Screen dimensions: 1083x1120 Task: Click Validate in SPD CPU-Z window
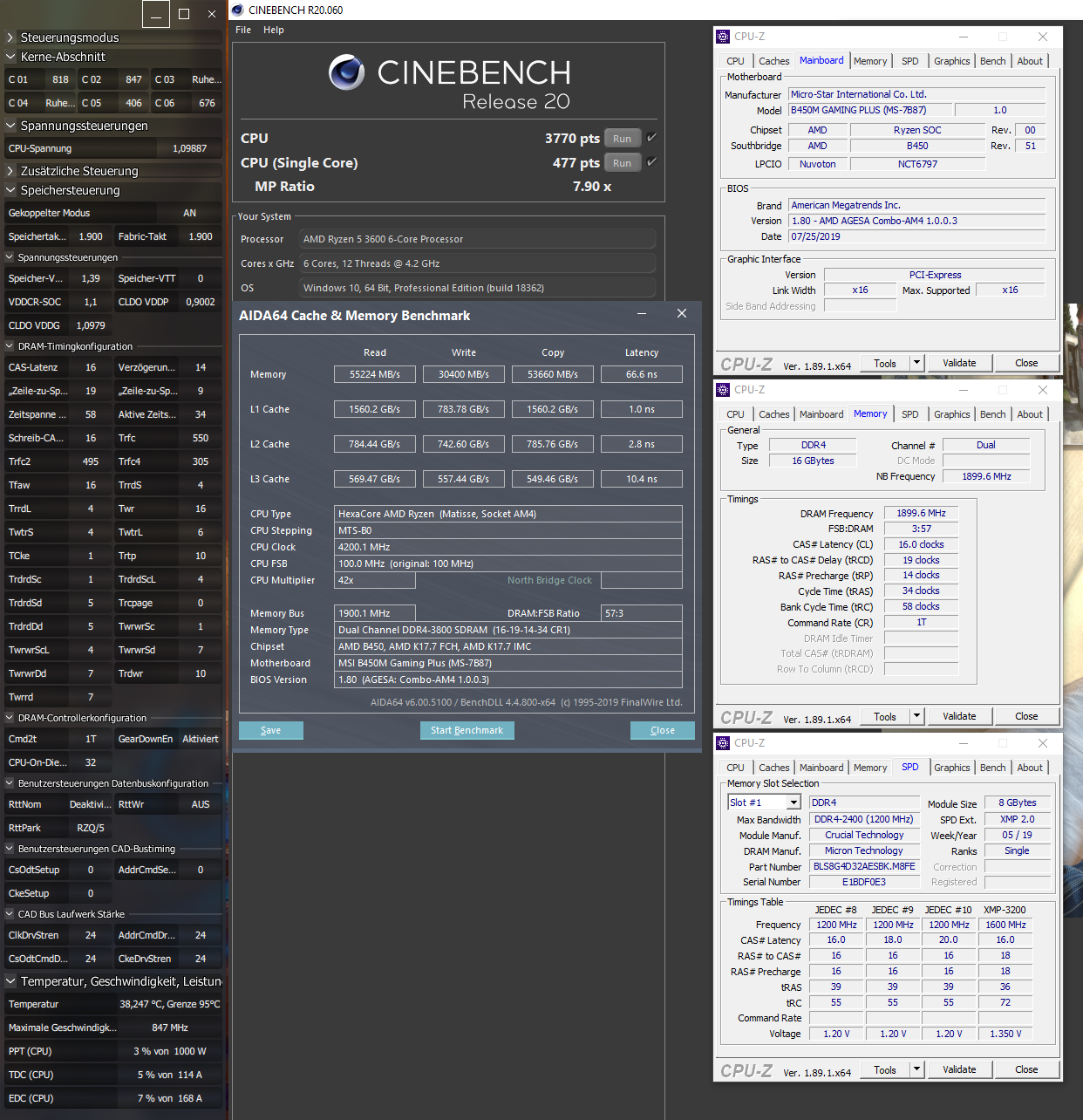tap(959, 1069)
